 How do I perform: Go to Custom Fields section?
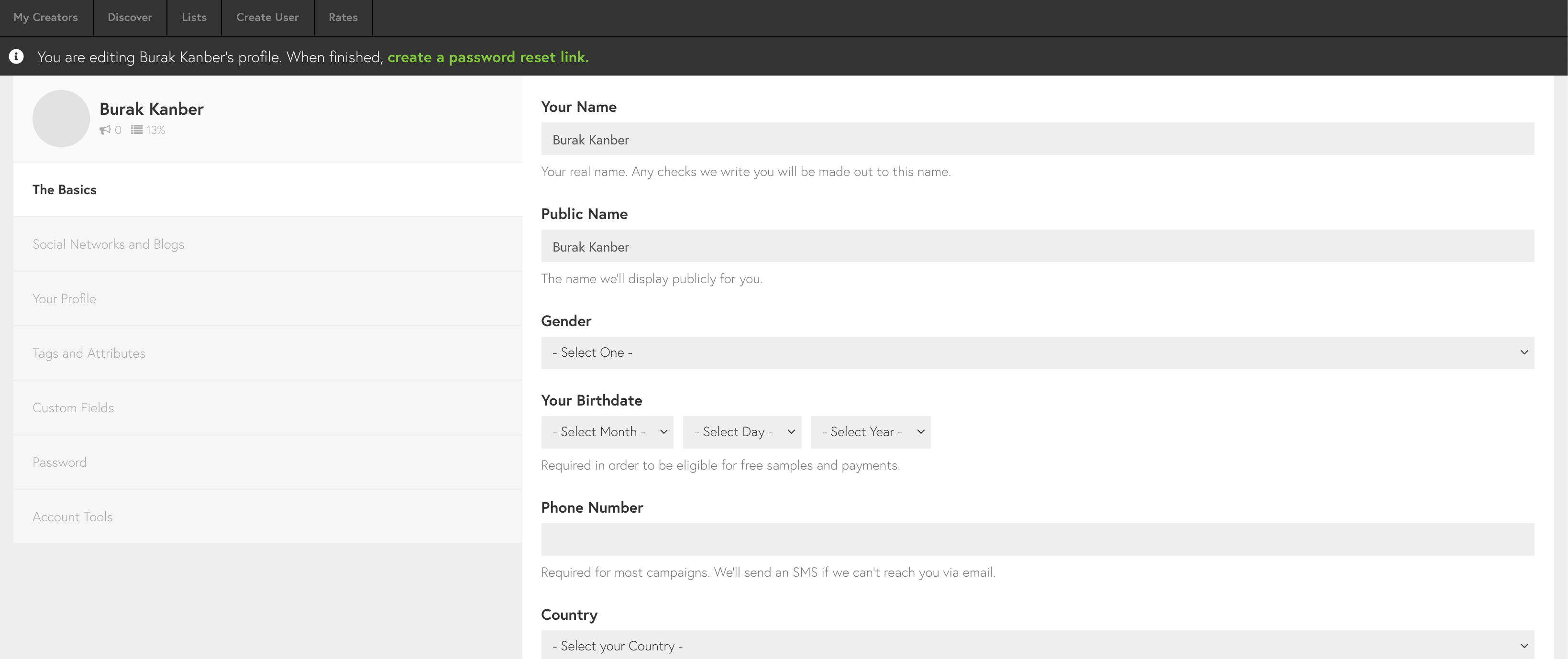pos(268,408)
